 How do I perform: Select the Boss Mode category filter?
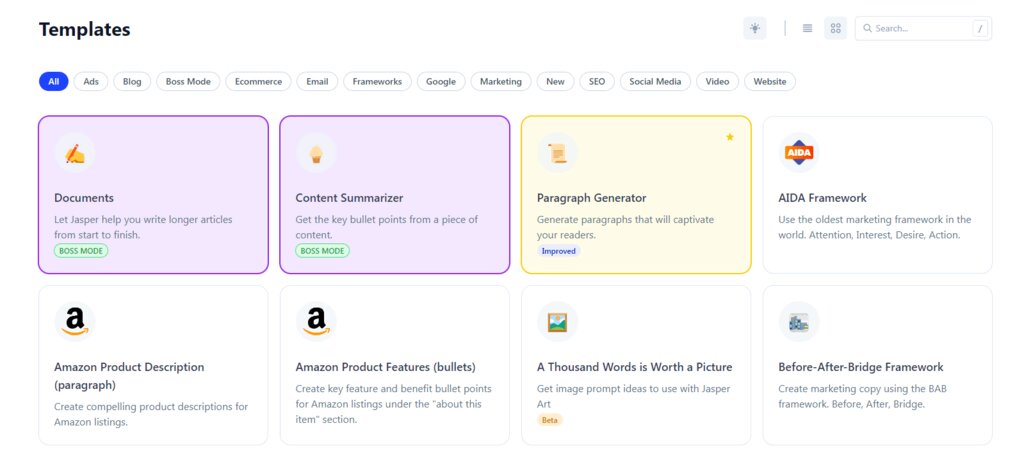(x=188, y=82)
